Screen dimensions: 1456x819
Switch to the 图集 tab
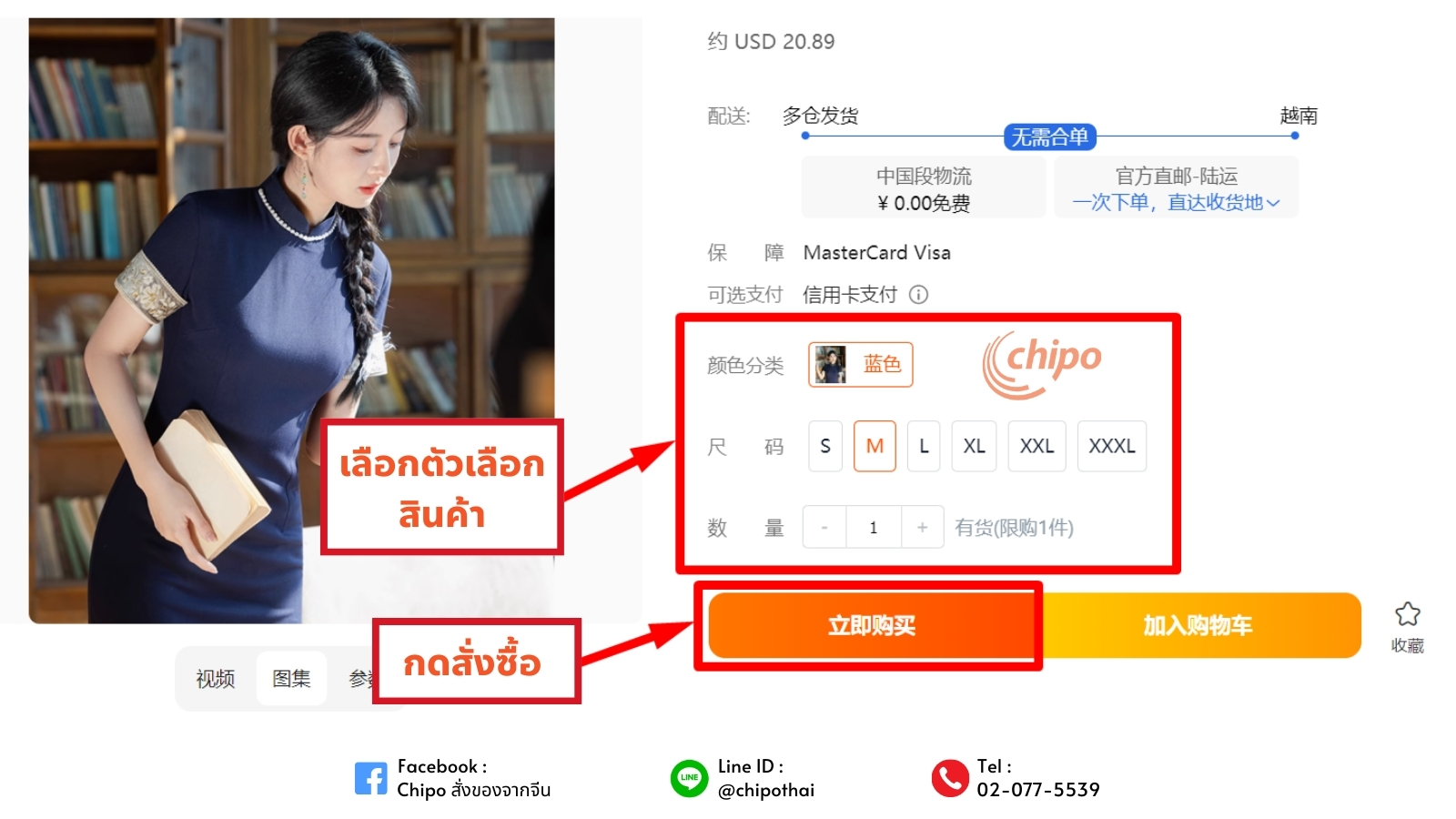pos(291,678)
